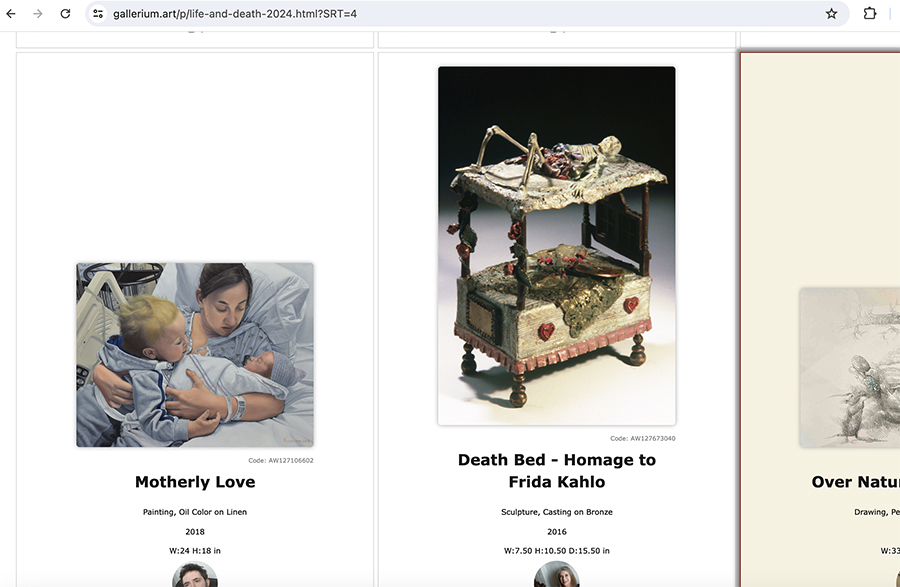This screenshot has width=900, height=587.
Task: Open the Over Nature drawing thumbnail
Action: click(x=849, y=367)
